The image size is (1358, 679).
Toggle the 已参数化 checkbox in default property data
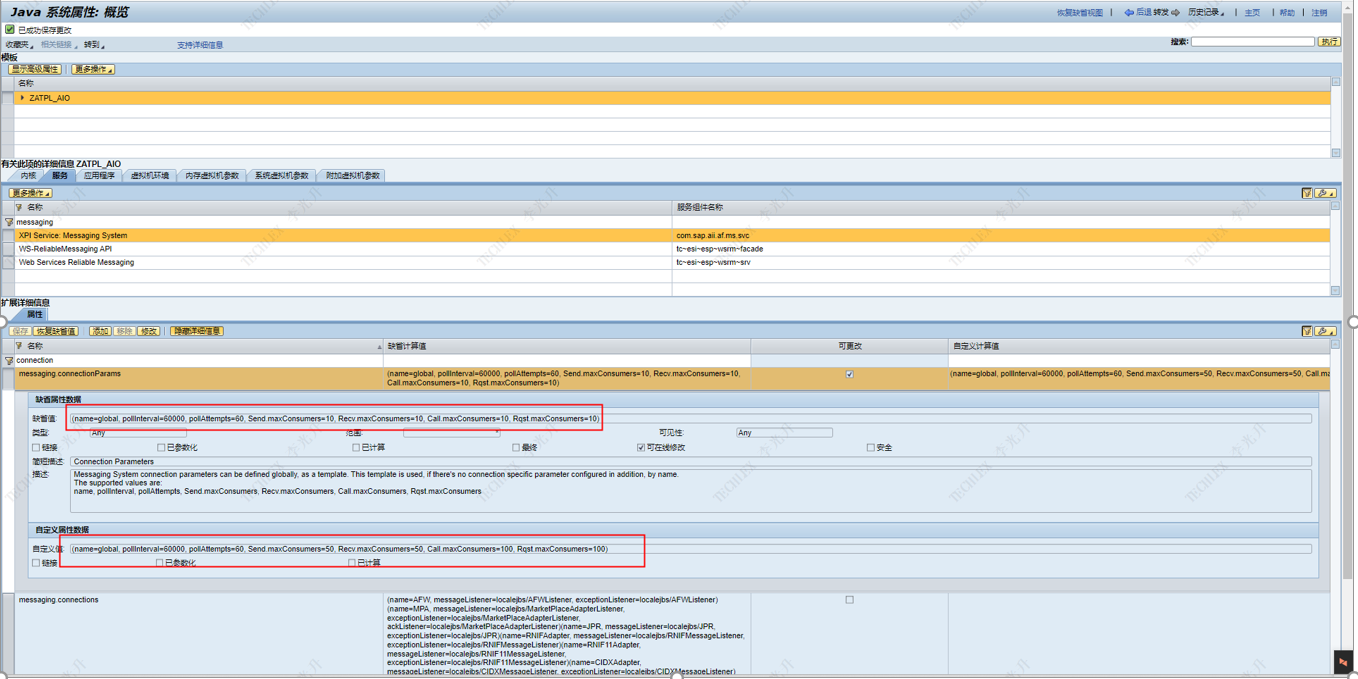point(161,448)
